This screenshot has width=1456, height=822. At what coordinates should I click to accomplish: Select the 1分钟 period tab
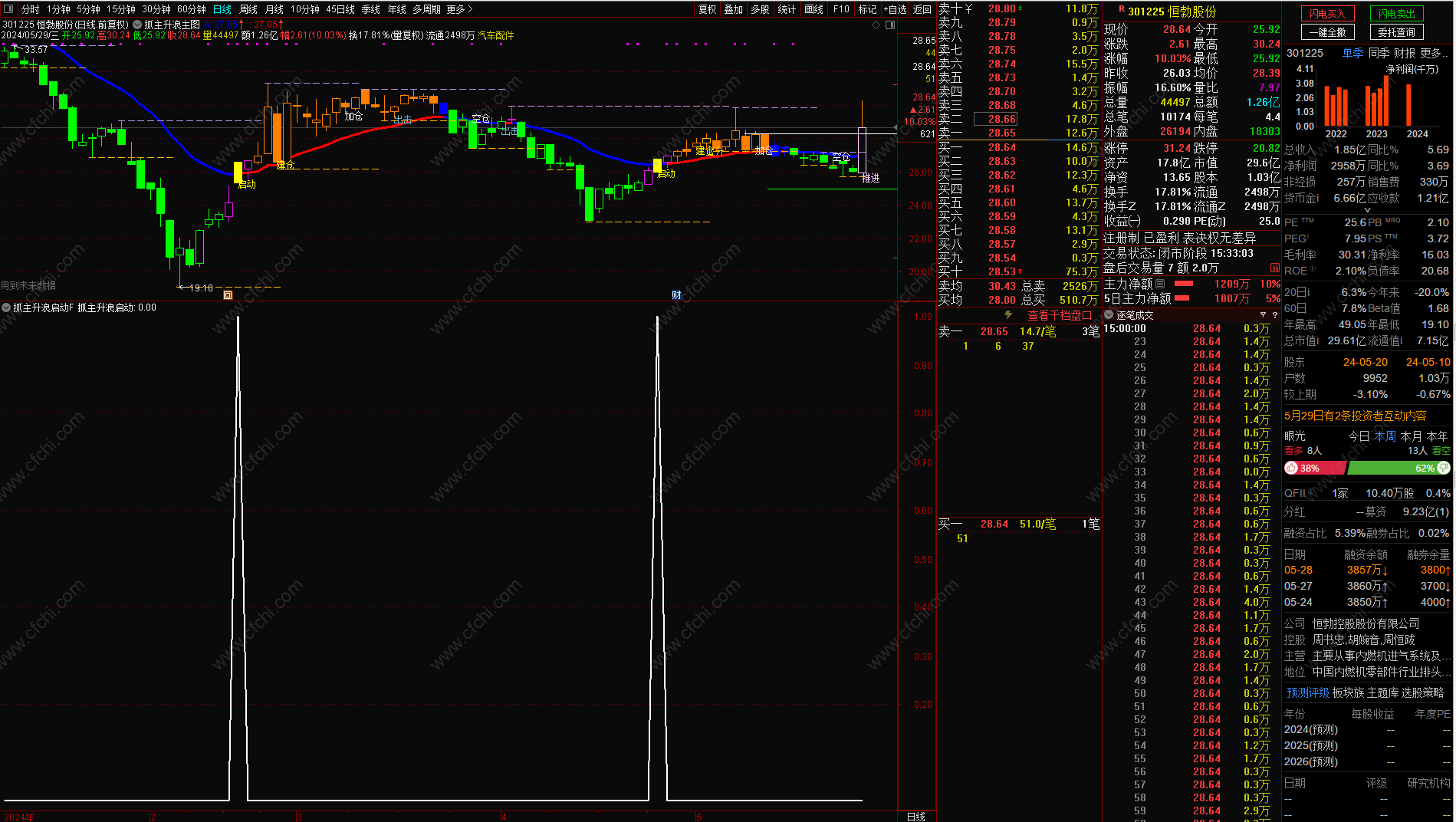click(x=58, y=9)
